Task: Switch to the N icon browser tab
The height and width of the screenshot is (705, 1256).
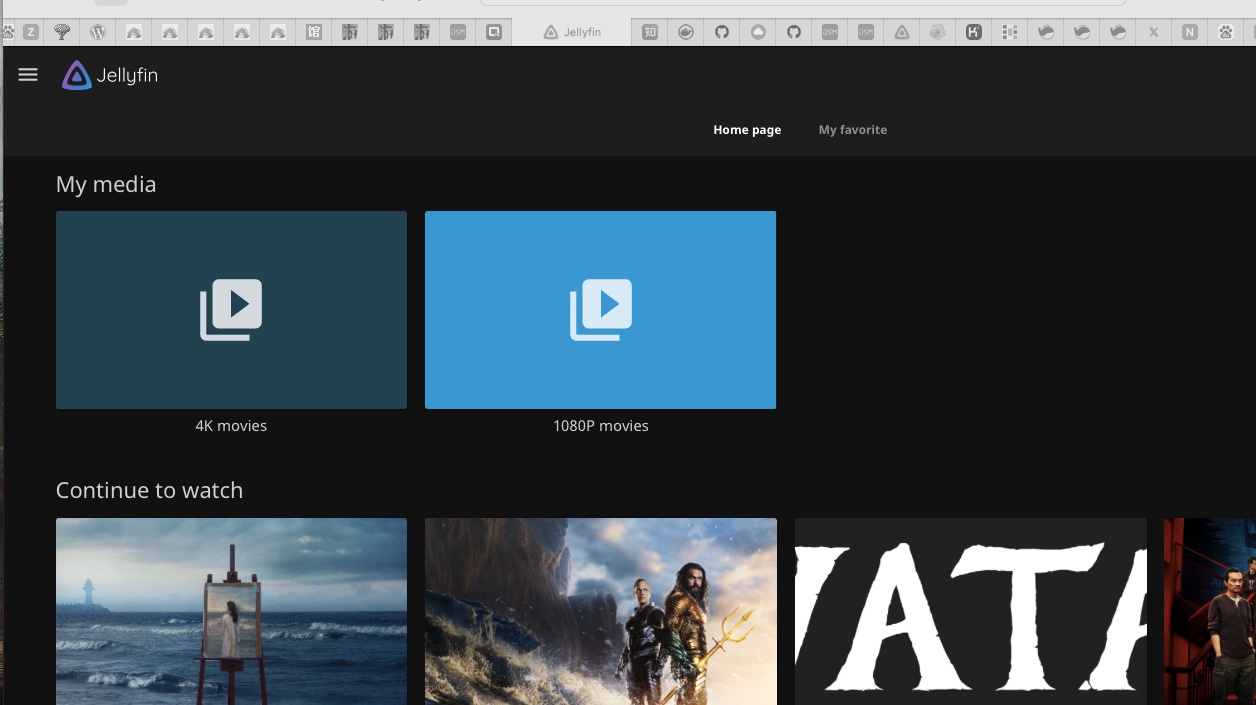Action: (x=1189, y=32)
